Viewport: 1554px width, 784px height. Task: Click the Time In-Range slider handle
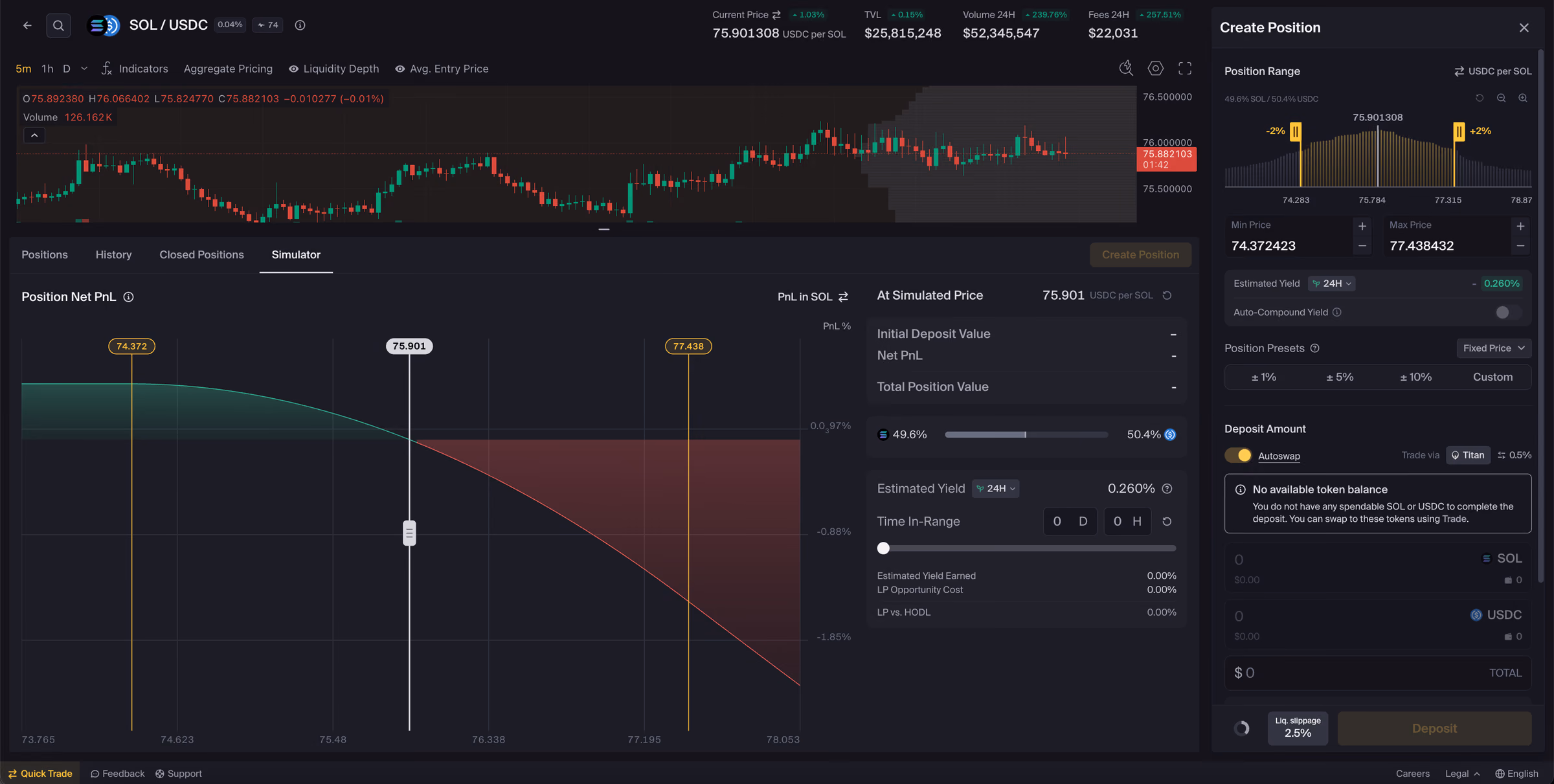click(883, 548)
